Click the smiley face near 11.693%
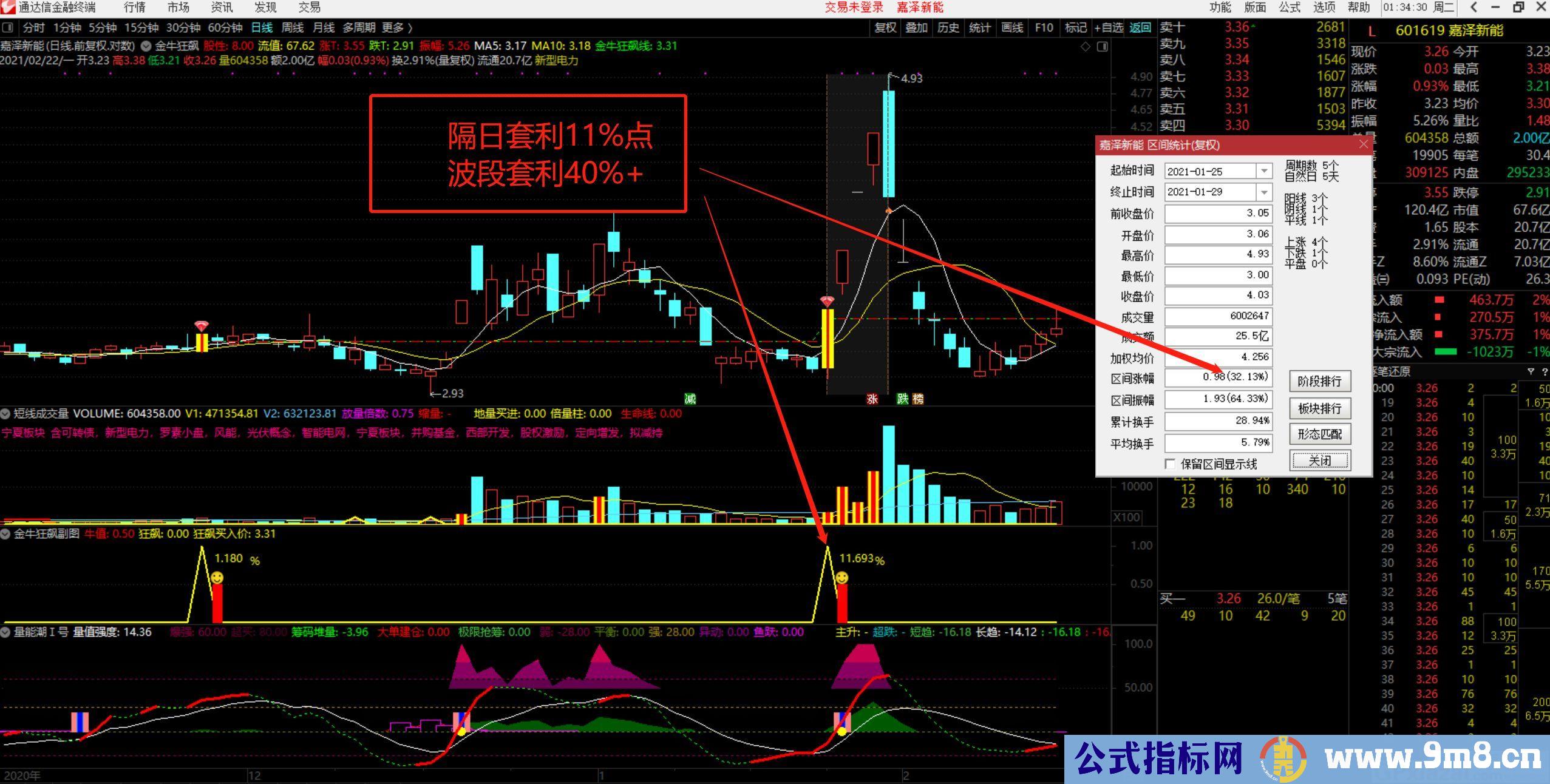 (842, 578)
